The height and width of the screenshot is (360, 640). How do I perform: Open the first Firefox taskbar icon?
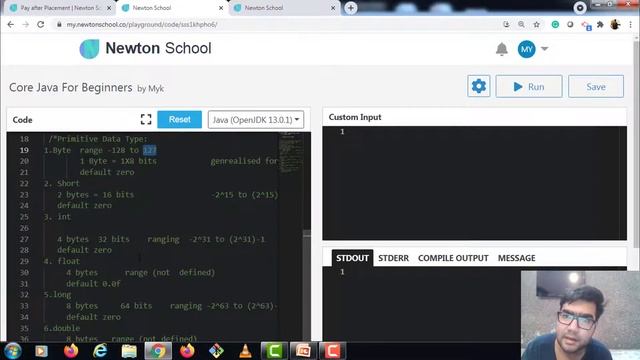pyautogui.click(x=71, y=351)
